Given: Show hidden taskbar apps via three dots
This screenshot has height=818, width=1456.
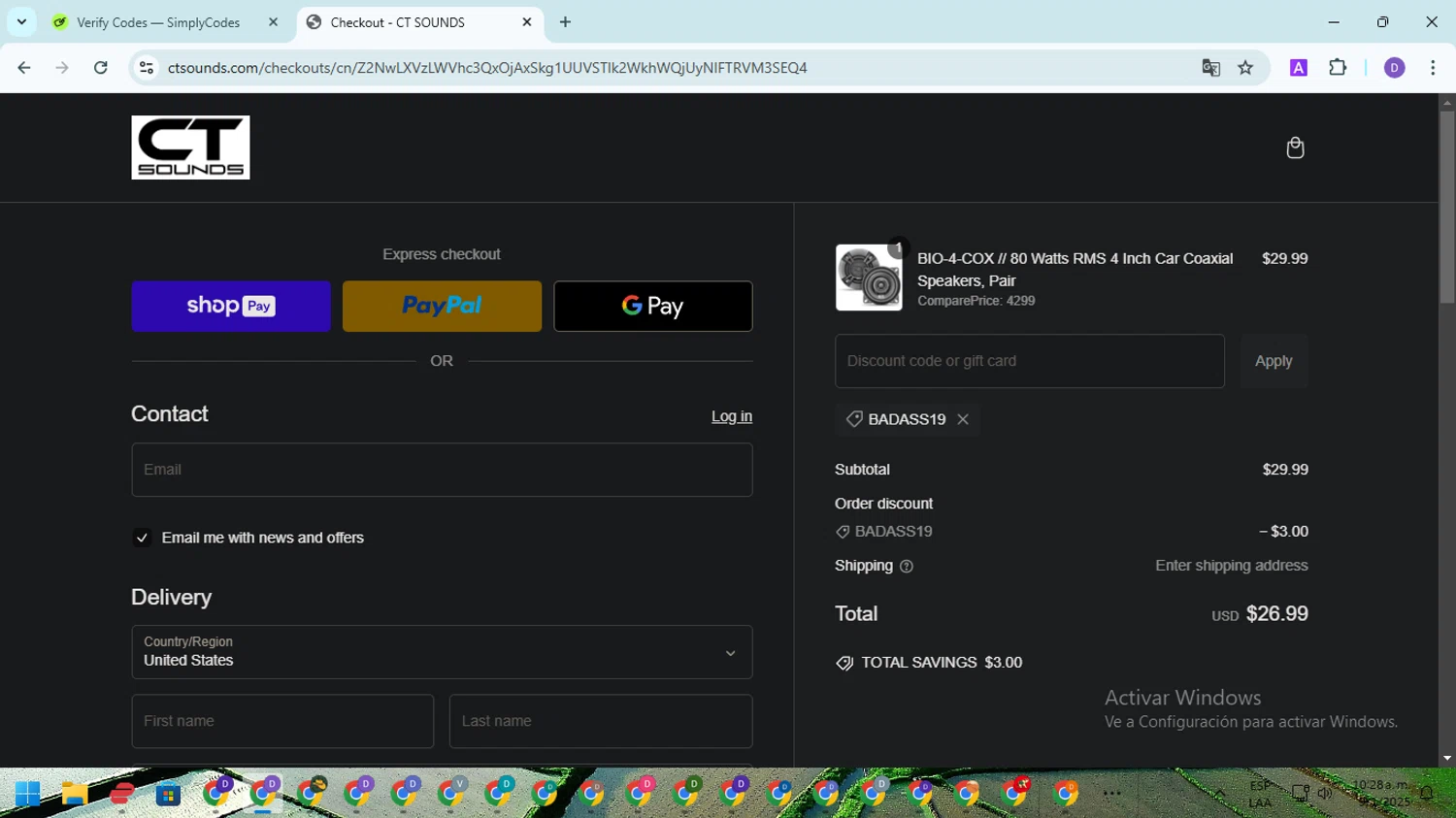Looking at the screenshot, I should tap(1112, 794).
